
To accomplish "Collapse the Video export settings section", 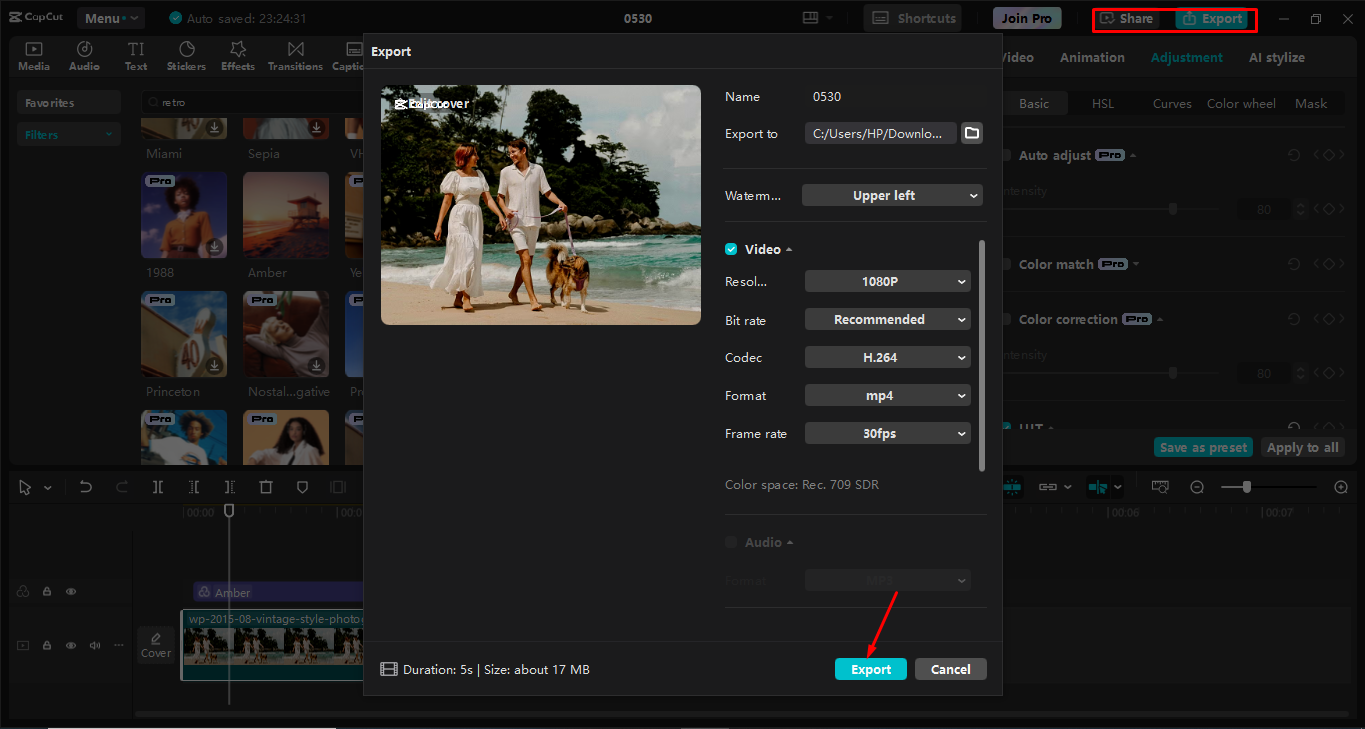I will tap(791, 249).
